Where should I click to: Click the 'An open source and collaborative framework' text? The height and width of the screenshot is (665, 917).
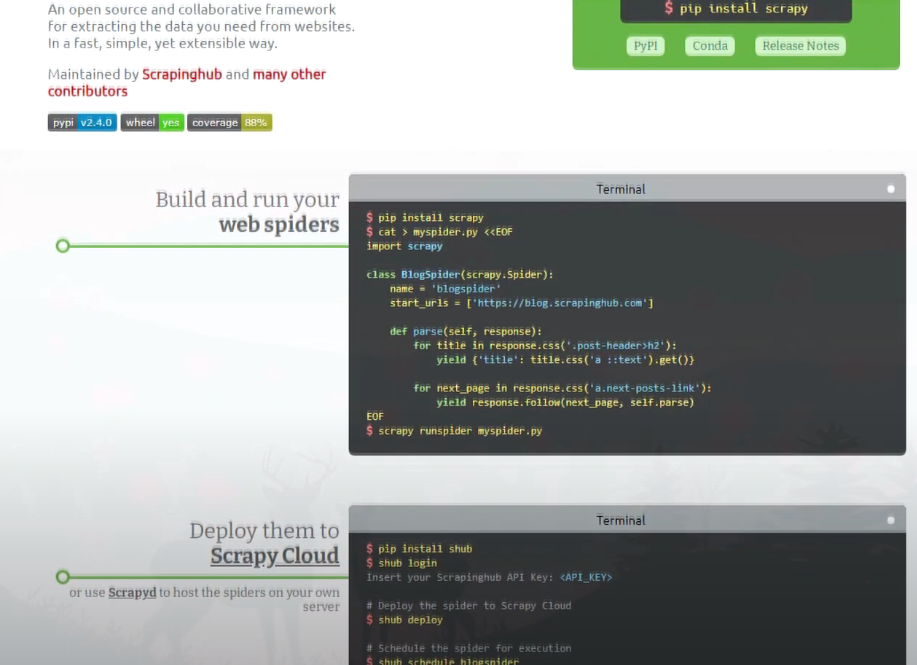(192, 9)
